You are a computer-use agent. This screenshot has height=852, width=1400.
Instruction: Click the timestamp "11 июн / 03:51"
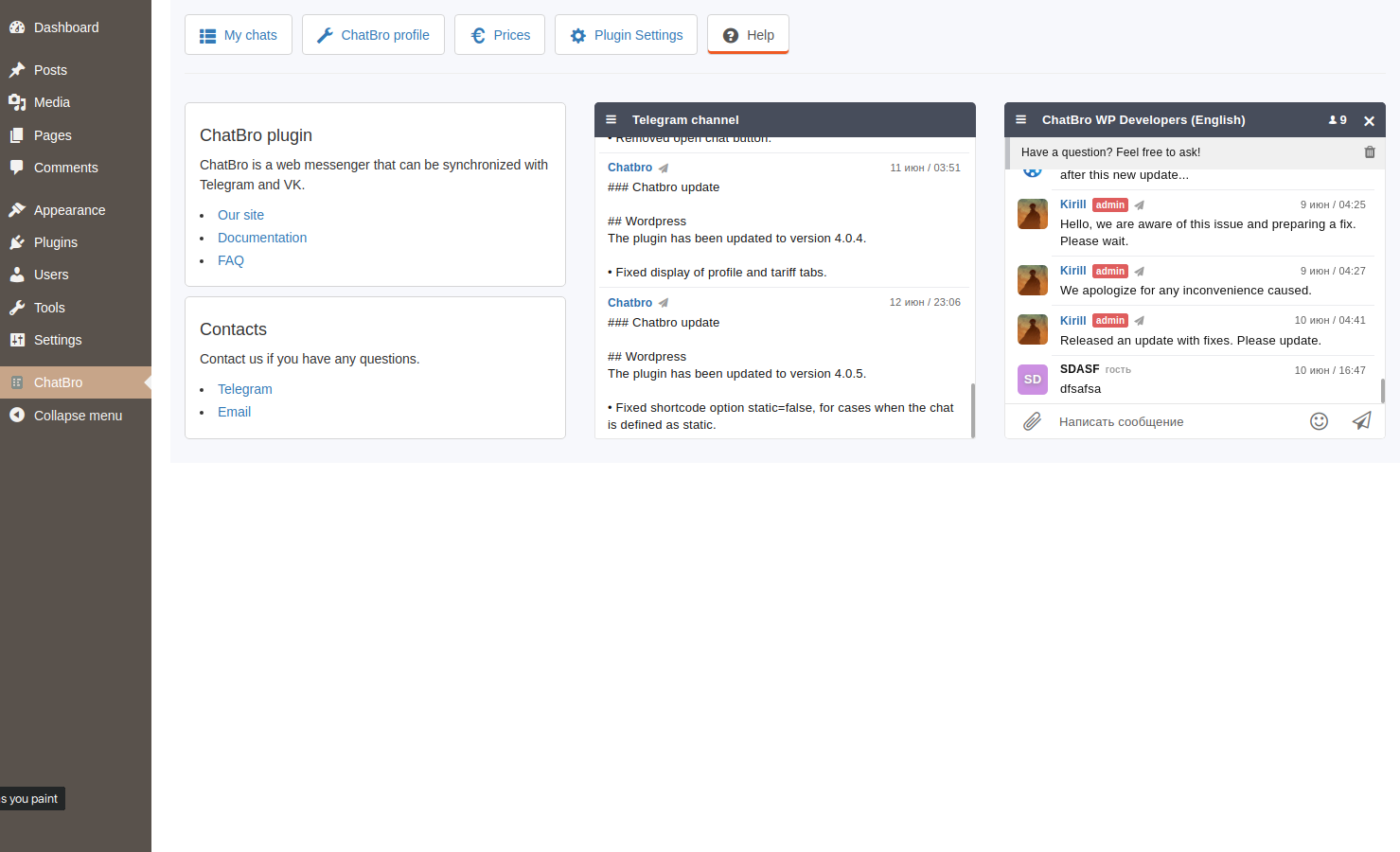[x=925, y=168]
